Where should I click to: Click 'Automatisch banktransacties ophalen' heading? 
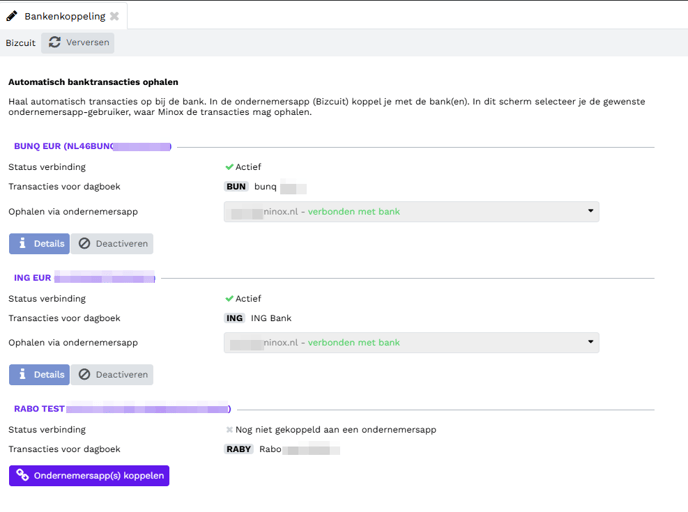pos(93,82)
